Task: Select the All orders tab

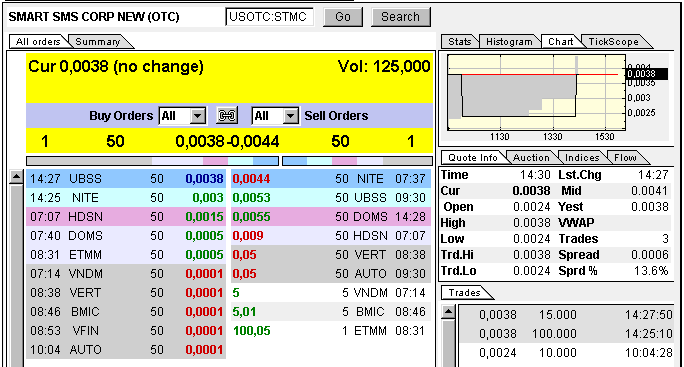Action: (x=38, y=41)
